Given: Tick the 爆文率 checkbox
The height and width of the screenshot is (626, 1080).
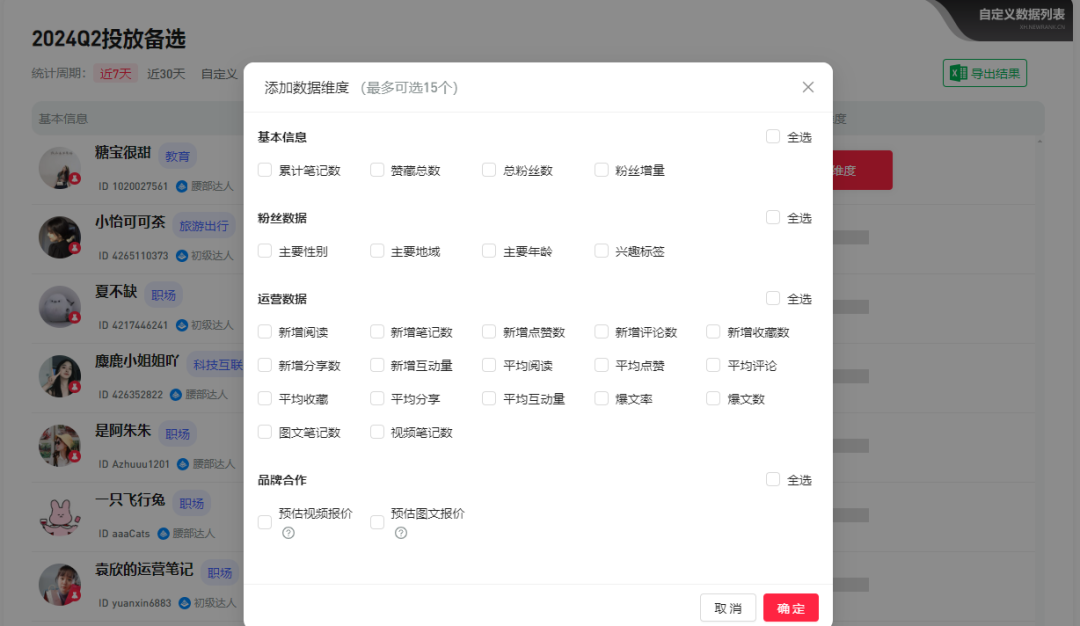Looking at the screenshot, I should (601, 399).
